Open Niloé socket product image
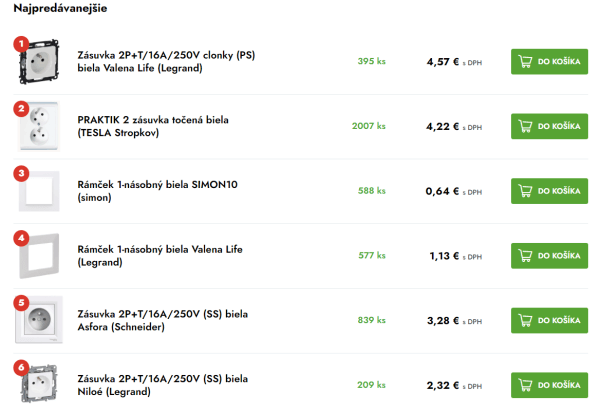This screenshot has height=413, width=600. [39, 384]
